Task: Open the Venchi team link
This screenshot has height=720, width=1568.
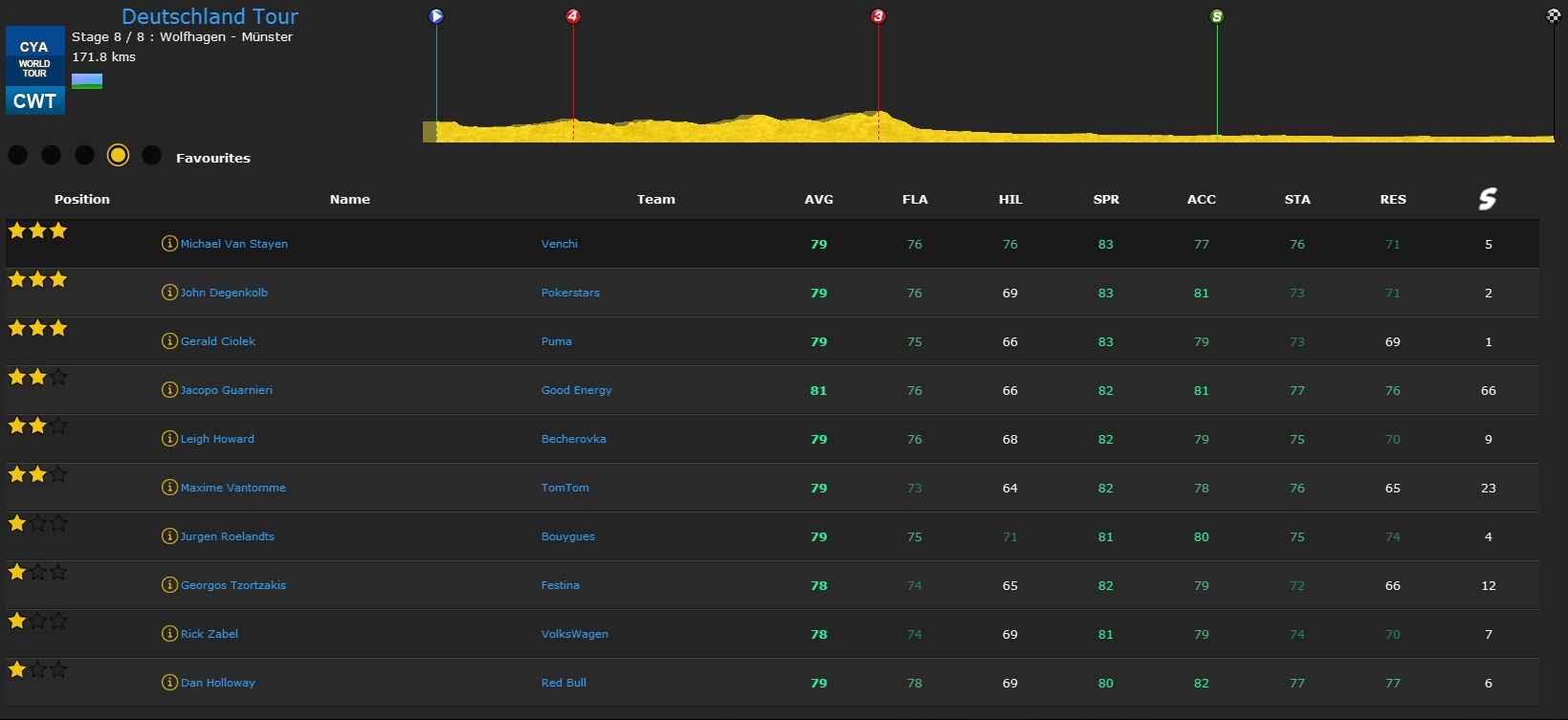Action: point(560,244)
